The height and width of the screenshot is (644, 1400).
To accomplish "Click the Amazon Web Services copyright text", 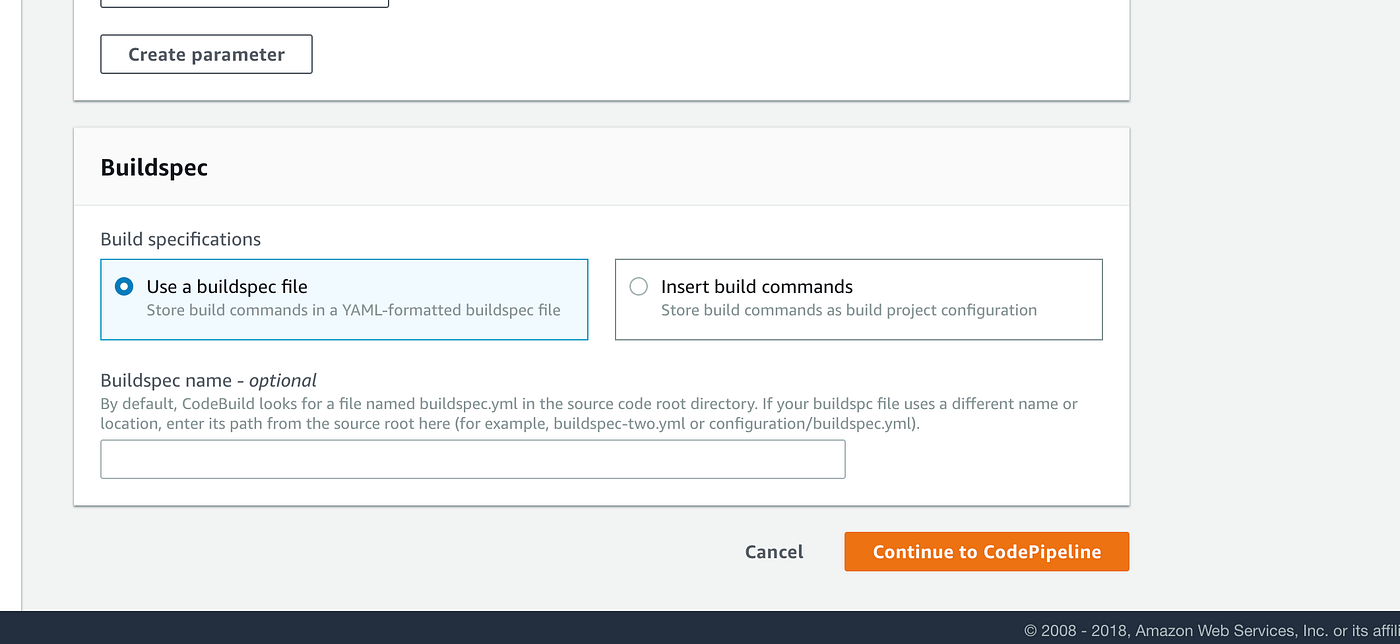I will [x=1212, y=630].
